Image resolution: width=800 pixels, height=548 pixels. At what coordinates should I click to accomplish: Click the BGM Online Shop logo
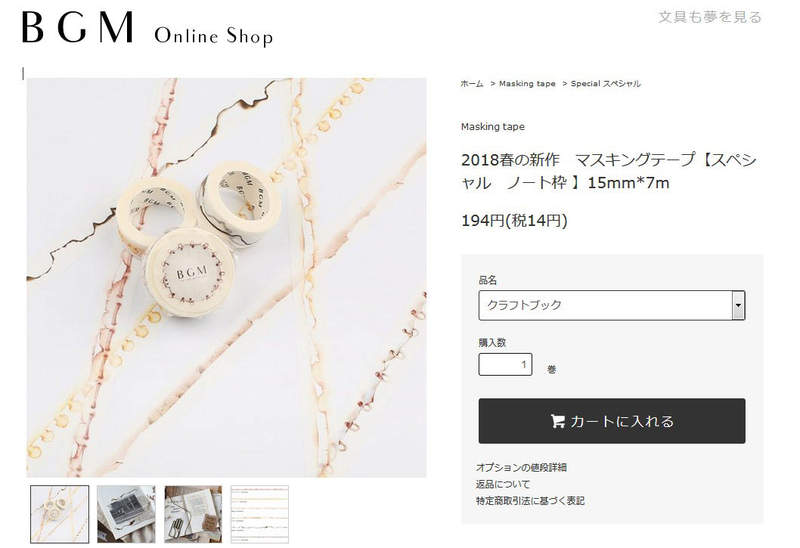[x=147, y=28]
